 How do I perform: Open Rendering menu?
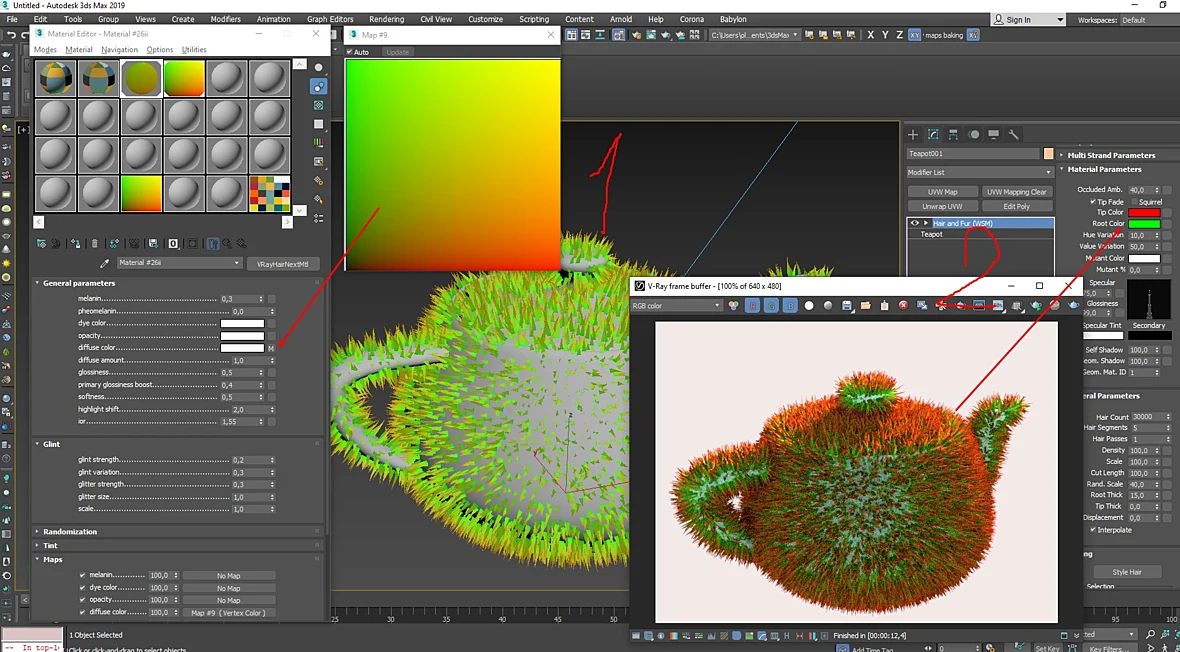coord(386,19)
